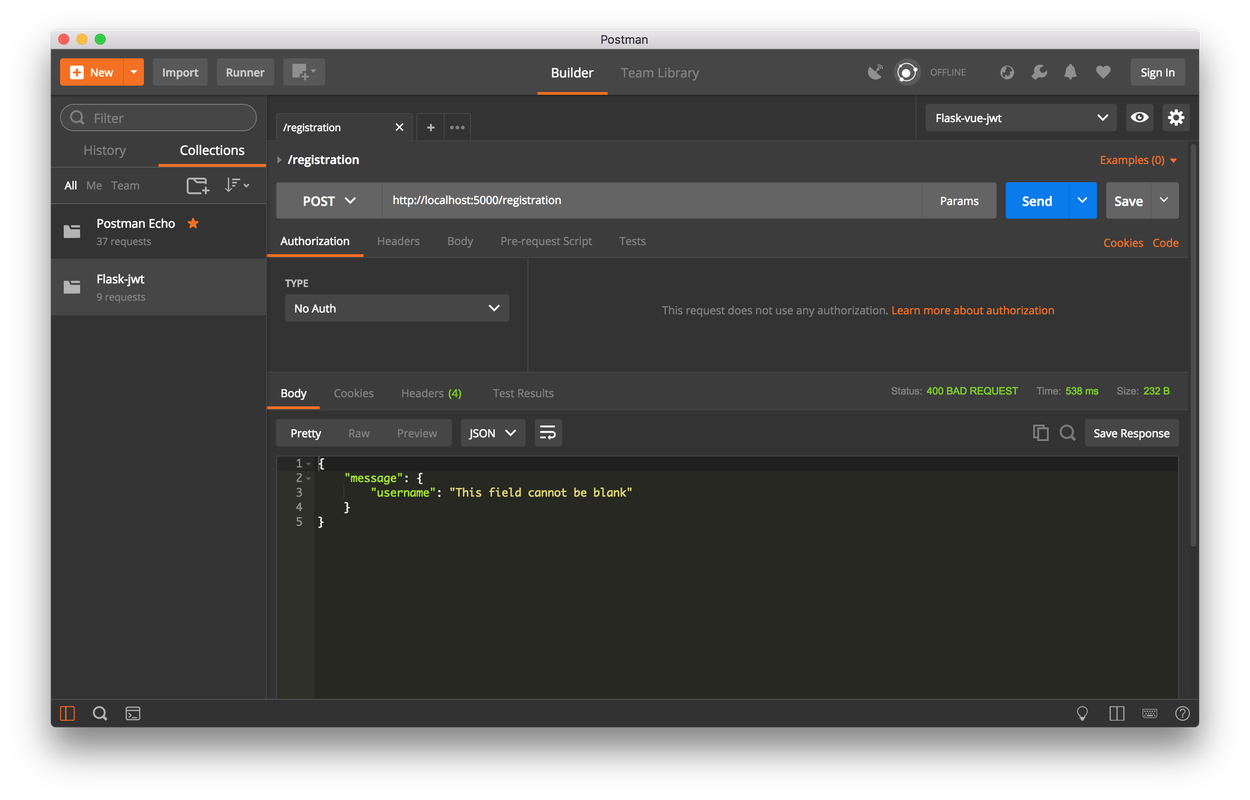This screenshot has width=1250, height=800.
Task: Close the /registration request tab
Action: tap(399, 127)
